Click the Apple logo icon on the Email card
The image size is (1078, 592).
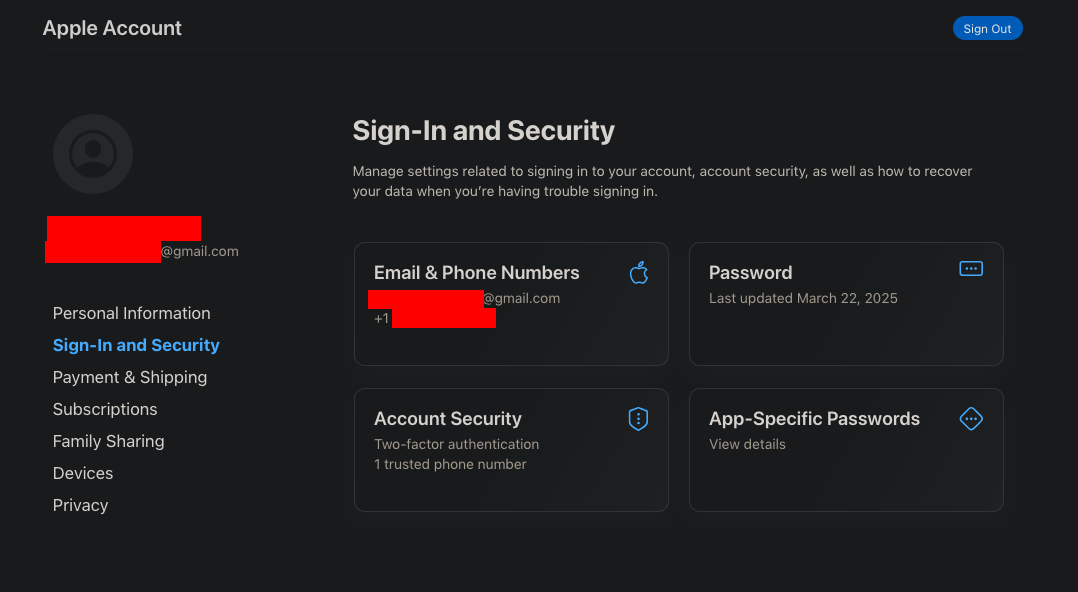pos(639,272)
